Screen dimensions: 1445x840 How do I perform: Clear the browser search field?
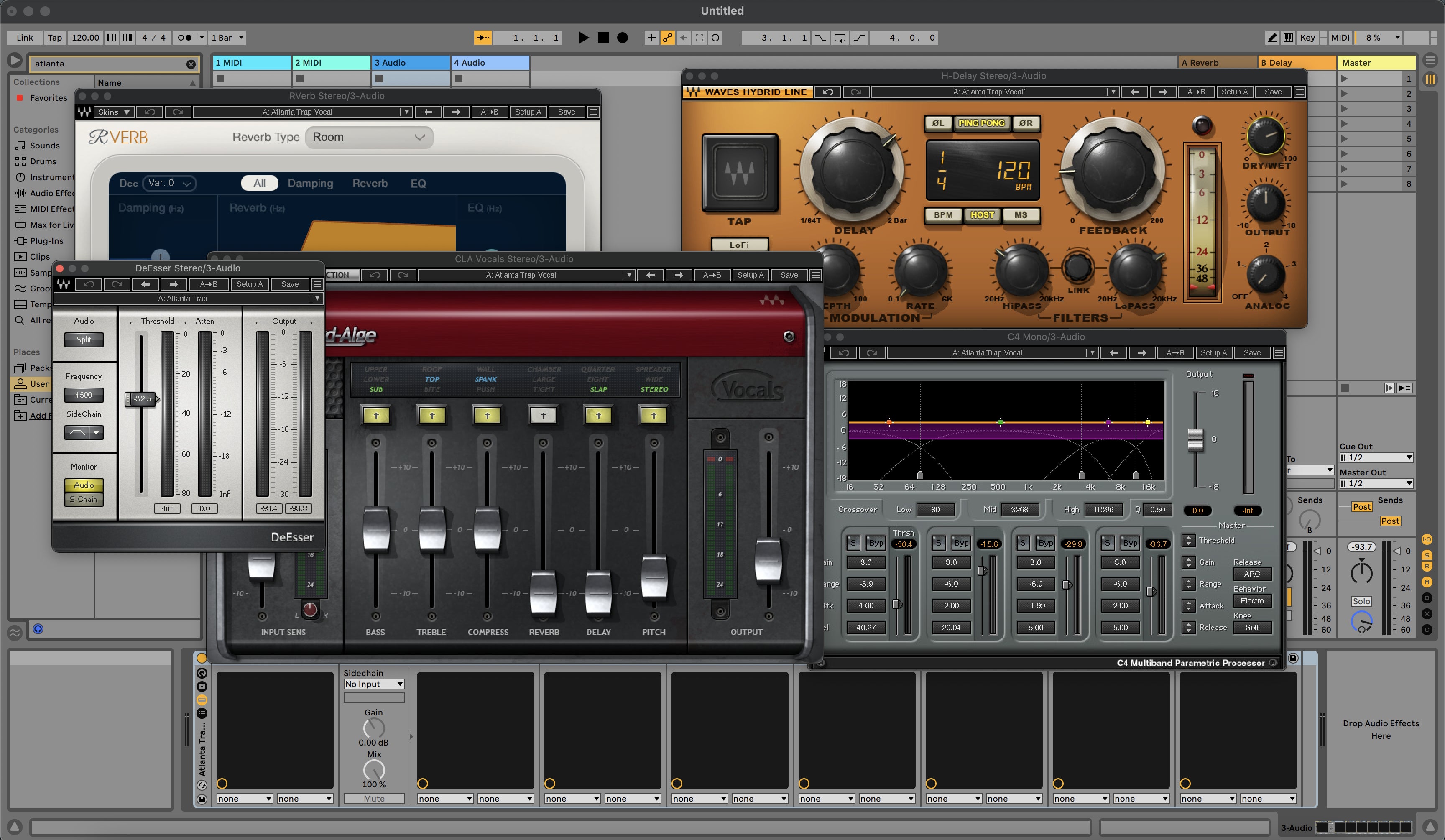coord(191,64)
